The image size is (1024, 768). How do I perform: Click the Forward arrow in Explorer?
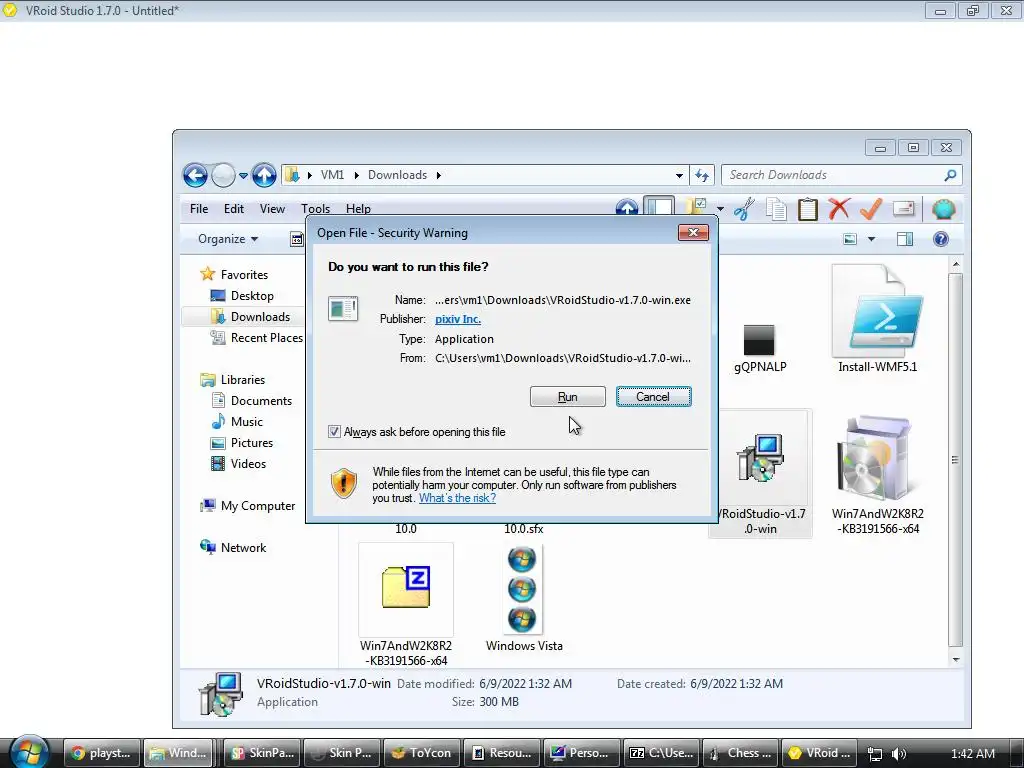tap(223, 175)
